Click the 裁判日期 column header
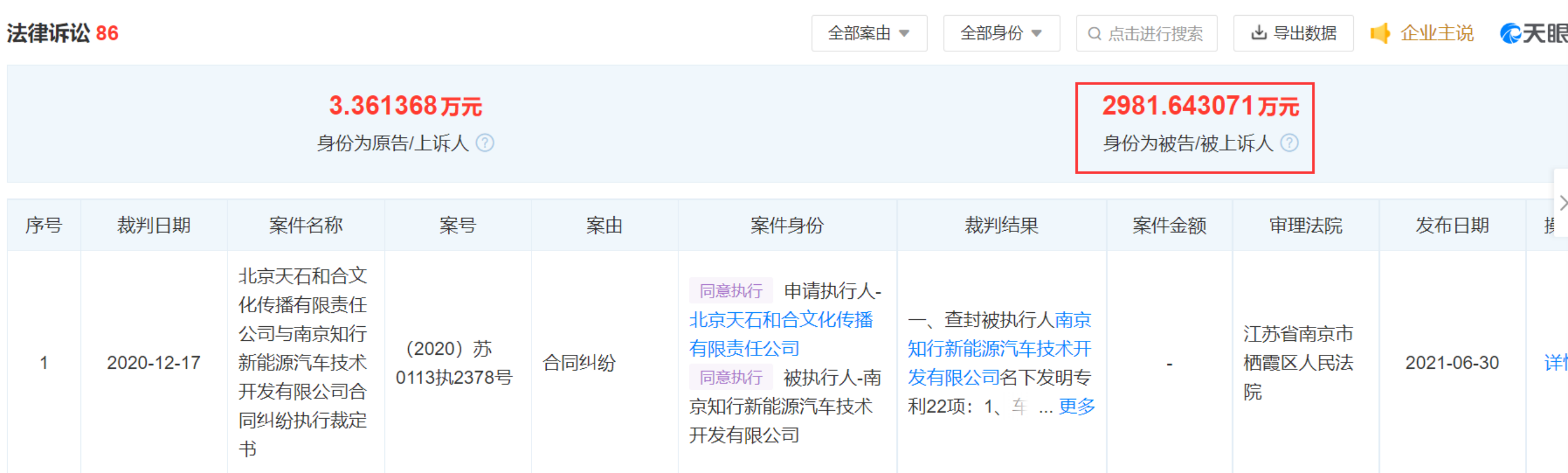The image size is (1568, 473). click(x=154, y=225)
